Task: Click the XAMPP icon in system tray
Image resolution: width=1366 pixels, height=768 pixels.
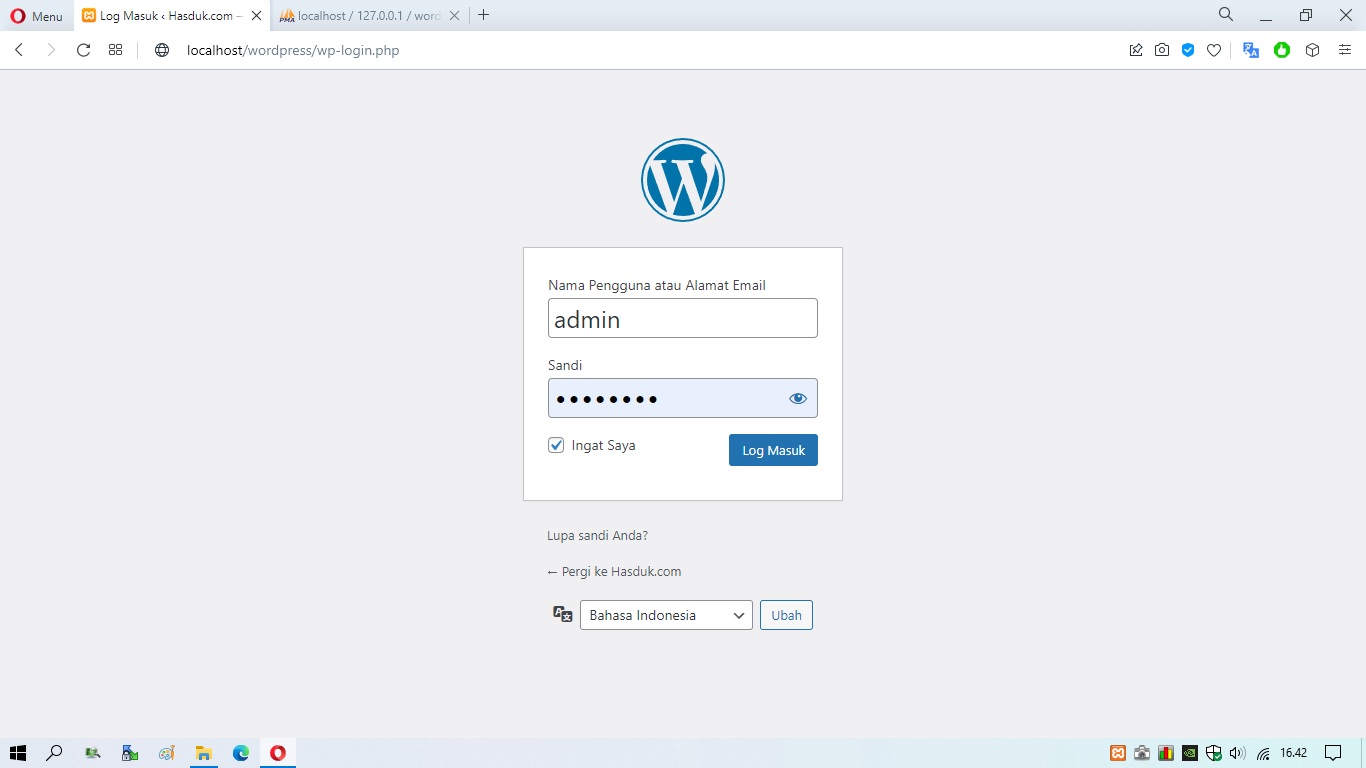Action: pos(1119,753)
